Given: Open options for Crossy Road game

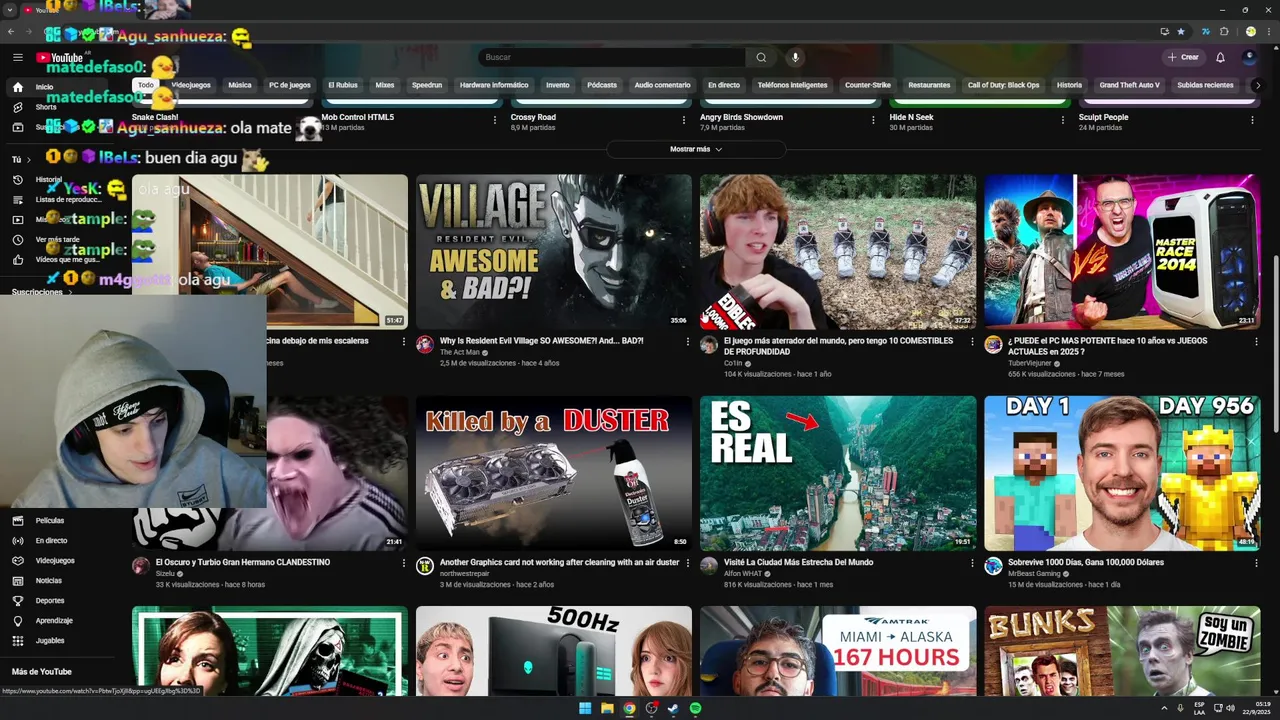Looking at the screenshot, I should pos(684,120).
